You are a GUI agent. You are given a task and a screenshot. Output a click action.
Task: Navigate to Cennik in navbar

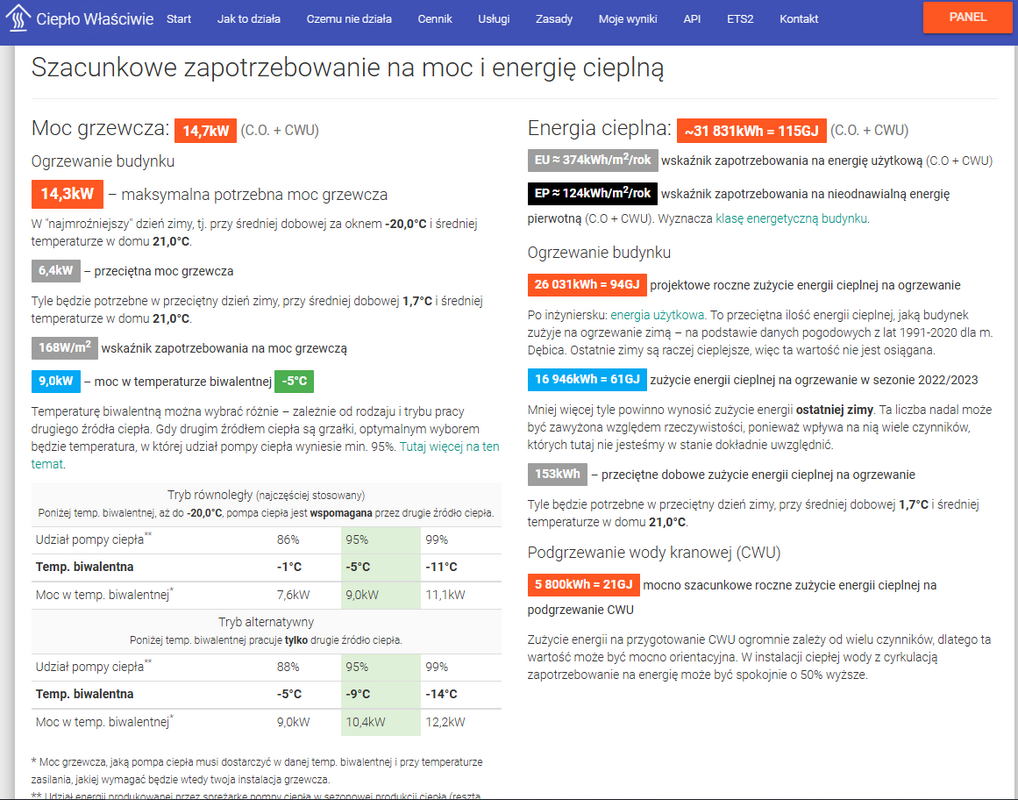click(x=435, y=19)
